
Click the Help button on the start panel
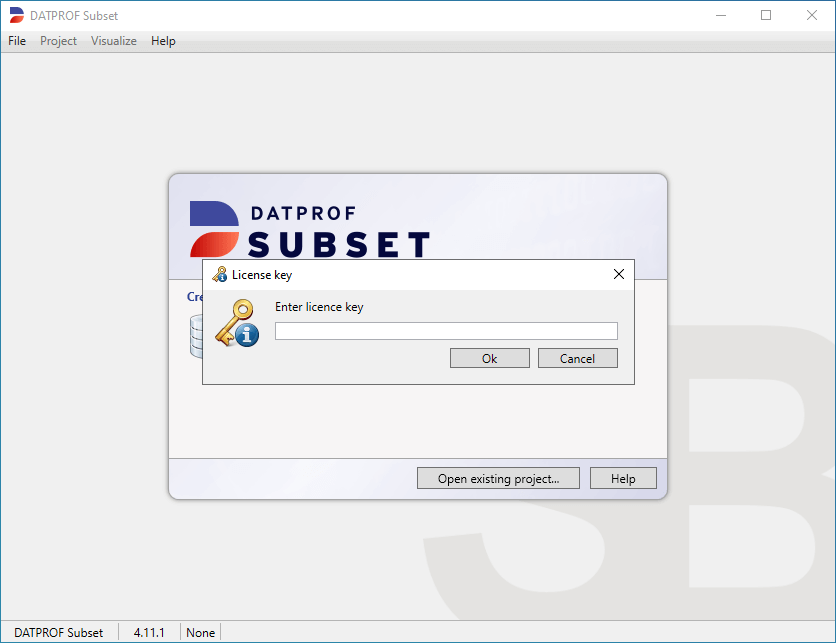623,479
